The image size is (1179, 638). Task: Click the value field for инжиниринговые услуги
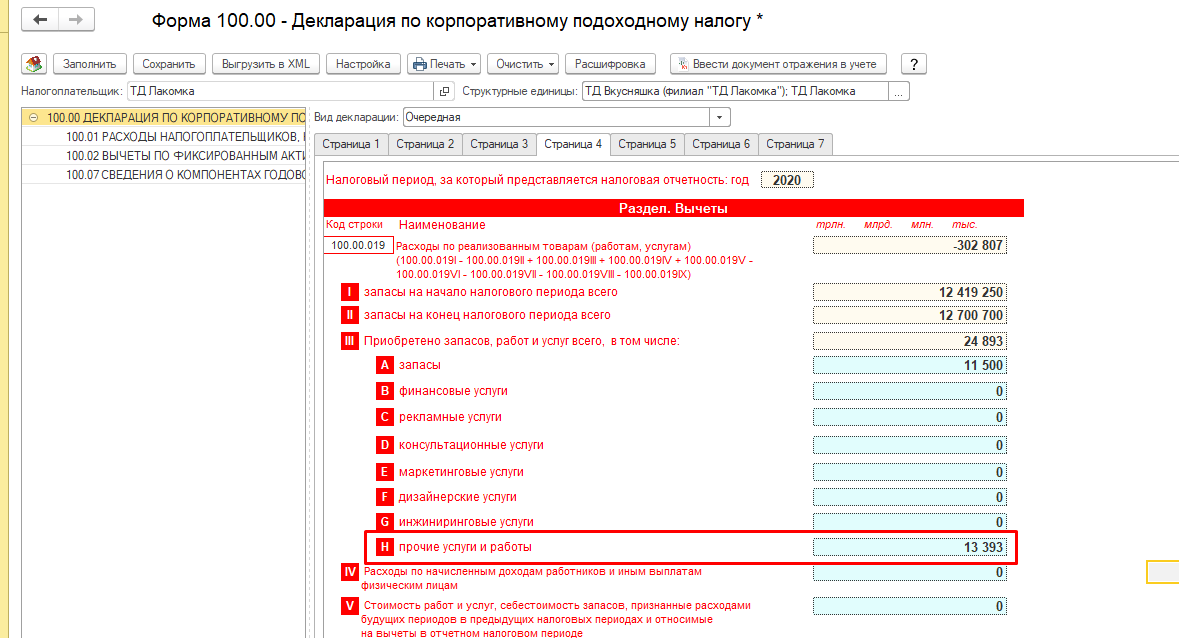910,522
